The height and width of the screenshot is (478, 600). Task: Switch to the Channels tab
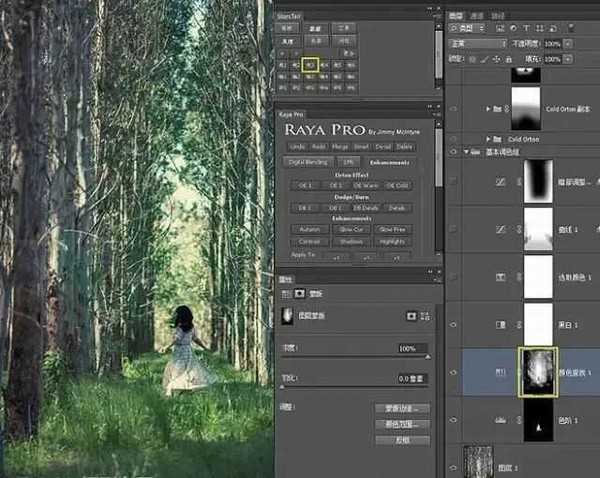(x=476, y=16)
